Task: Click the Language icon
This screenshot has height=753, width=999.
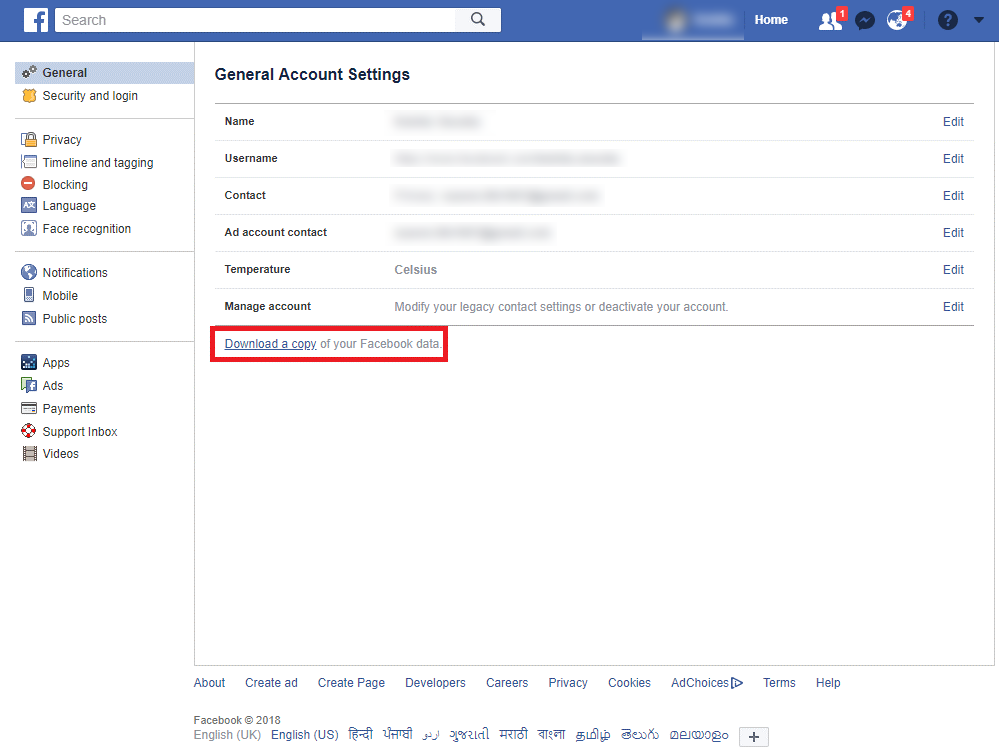Action: tap(29, 205)
